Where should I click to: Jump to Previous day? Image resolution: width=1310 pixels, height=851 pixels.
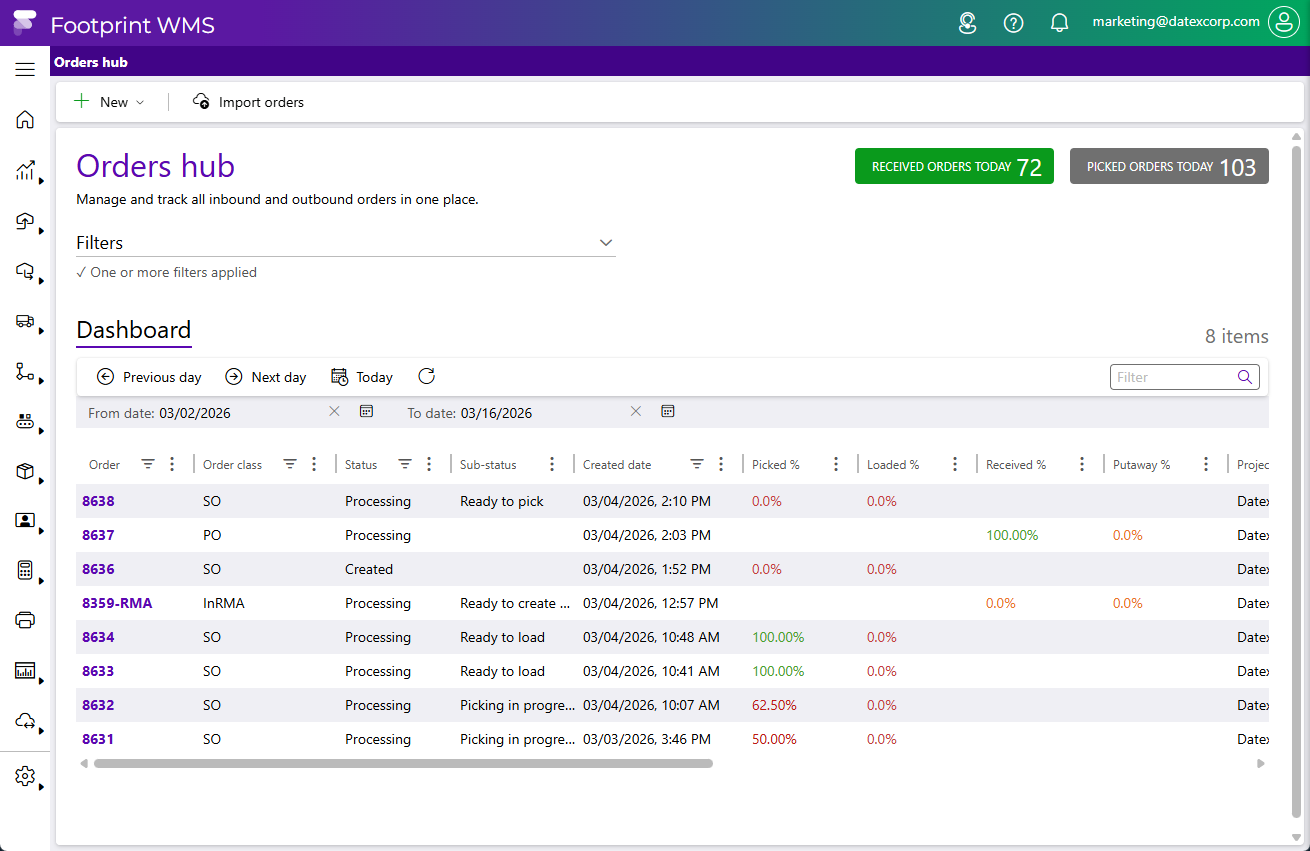point(149,377)
